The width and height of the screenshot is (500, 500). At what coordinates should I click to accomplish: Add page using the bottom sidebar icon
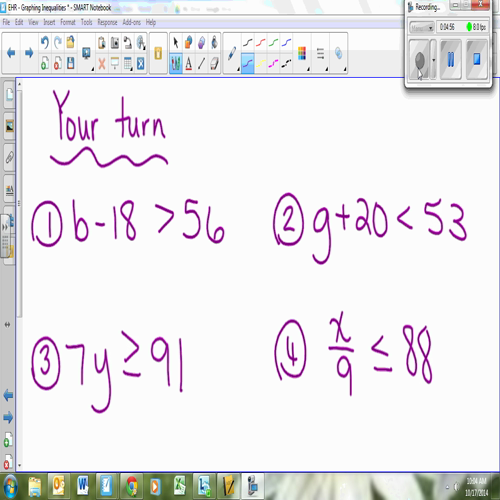(x=8, y=440)
